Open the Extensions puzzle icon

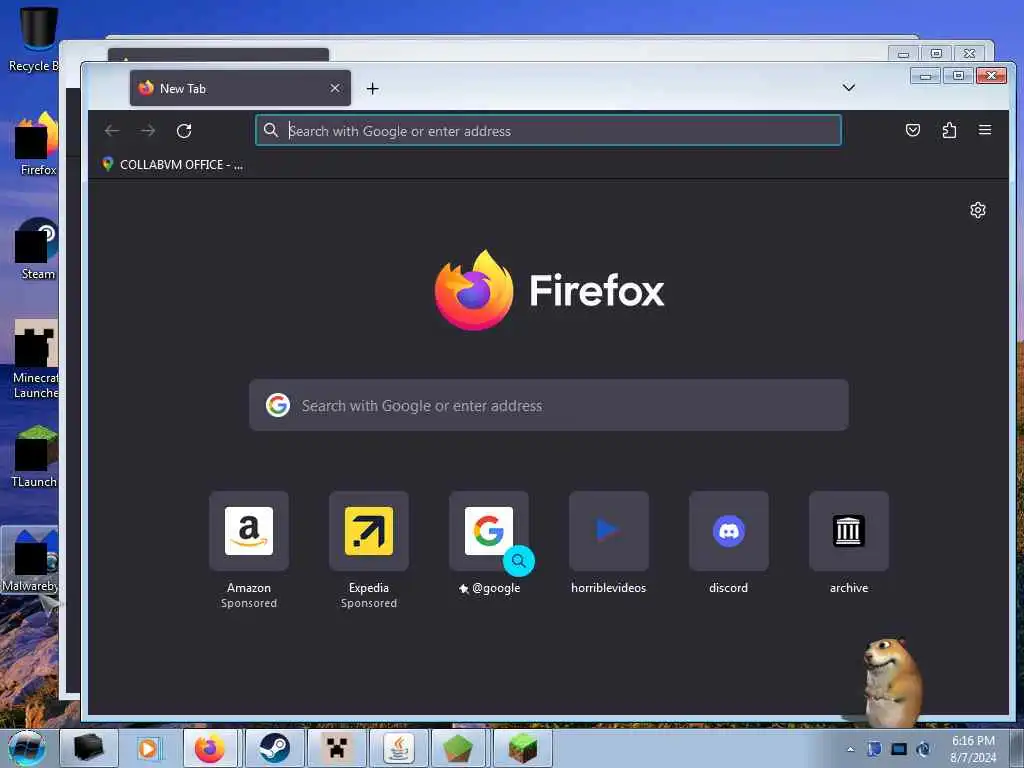pyautogui.click(x=949, y=130)
